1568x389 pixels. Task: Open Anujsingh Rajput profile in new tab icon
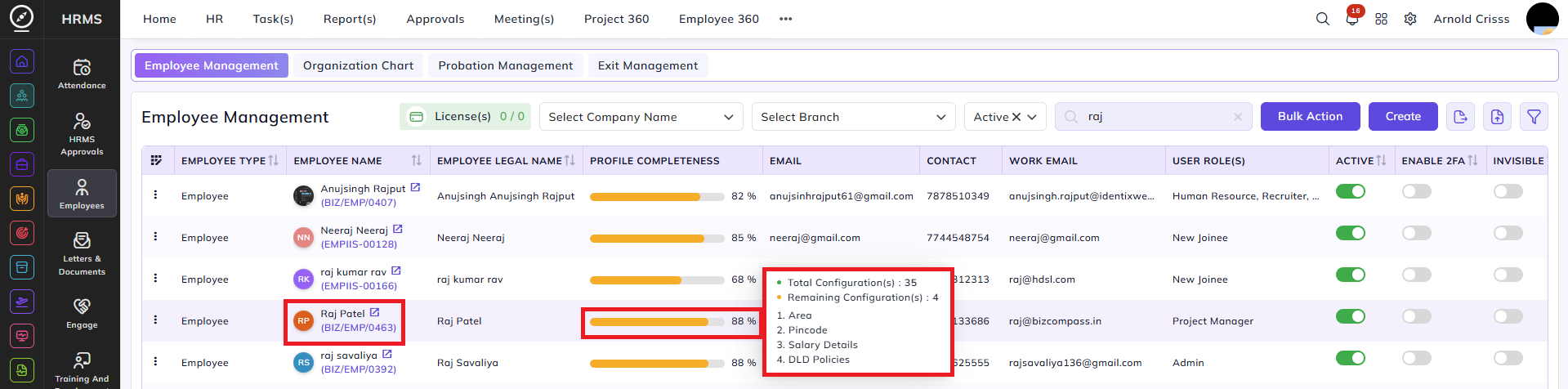click(415, 187)
